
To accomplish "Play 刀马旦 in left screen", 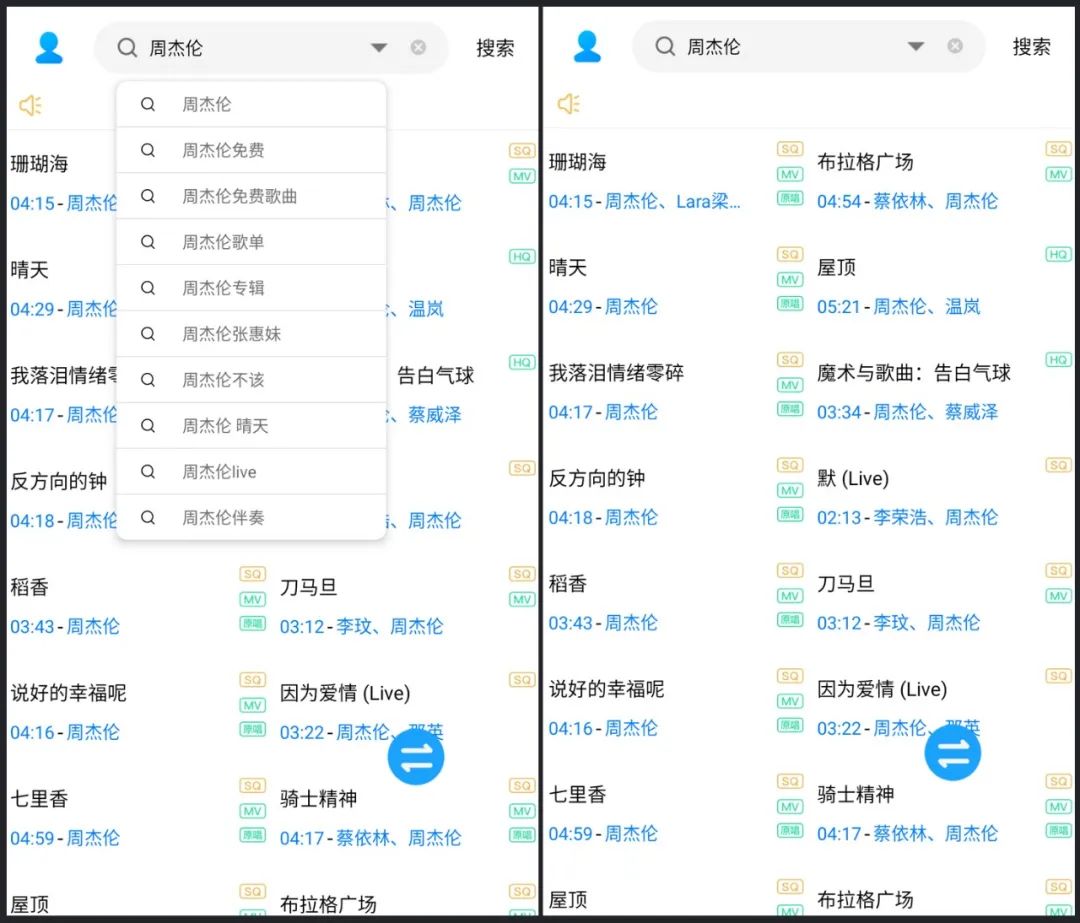I will (309, 587).
